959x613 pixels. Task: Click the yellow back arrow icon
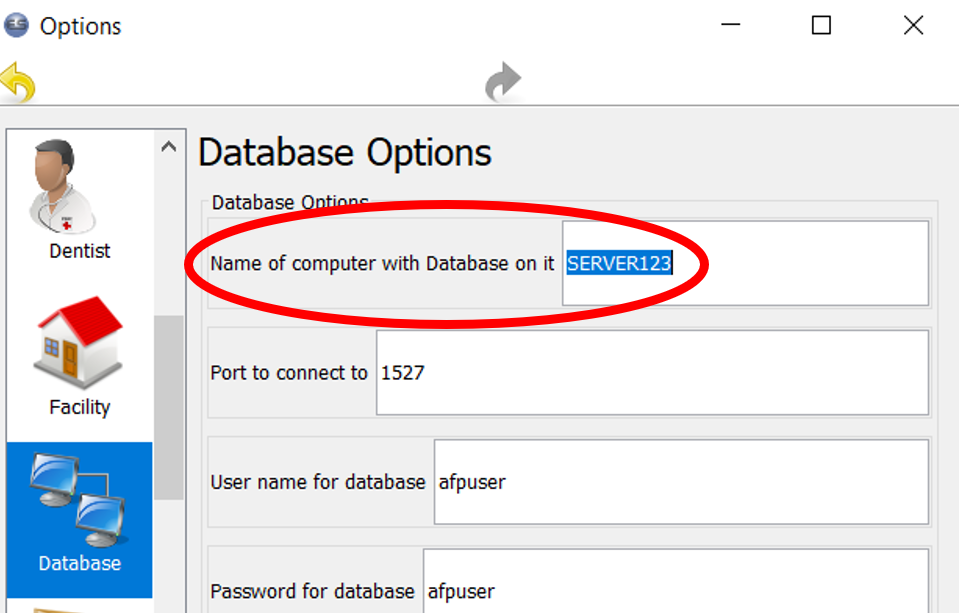pyautogui.click(x=18, y=83)
